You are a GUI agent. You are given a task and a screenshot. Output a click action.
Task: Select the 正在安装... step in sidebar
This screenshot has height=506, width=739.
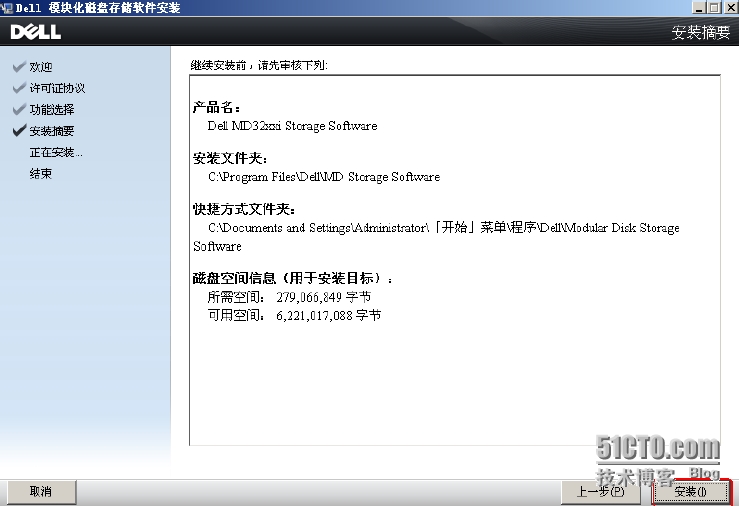[56, 152]
